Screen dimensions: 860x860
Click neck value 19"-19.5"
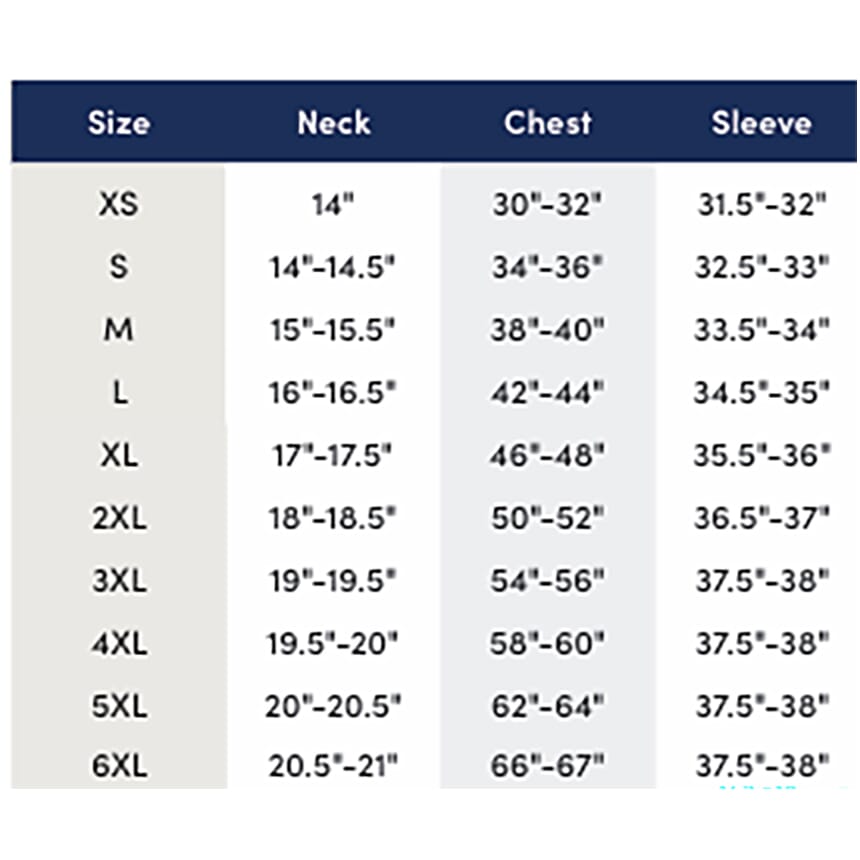pos(332,581)
